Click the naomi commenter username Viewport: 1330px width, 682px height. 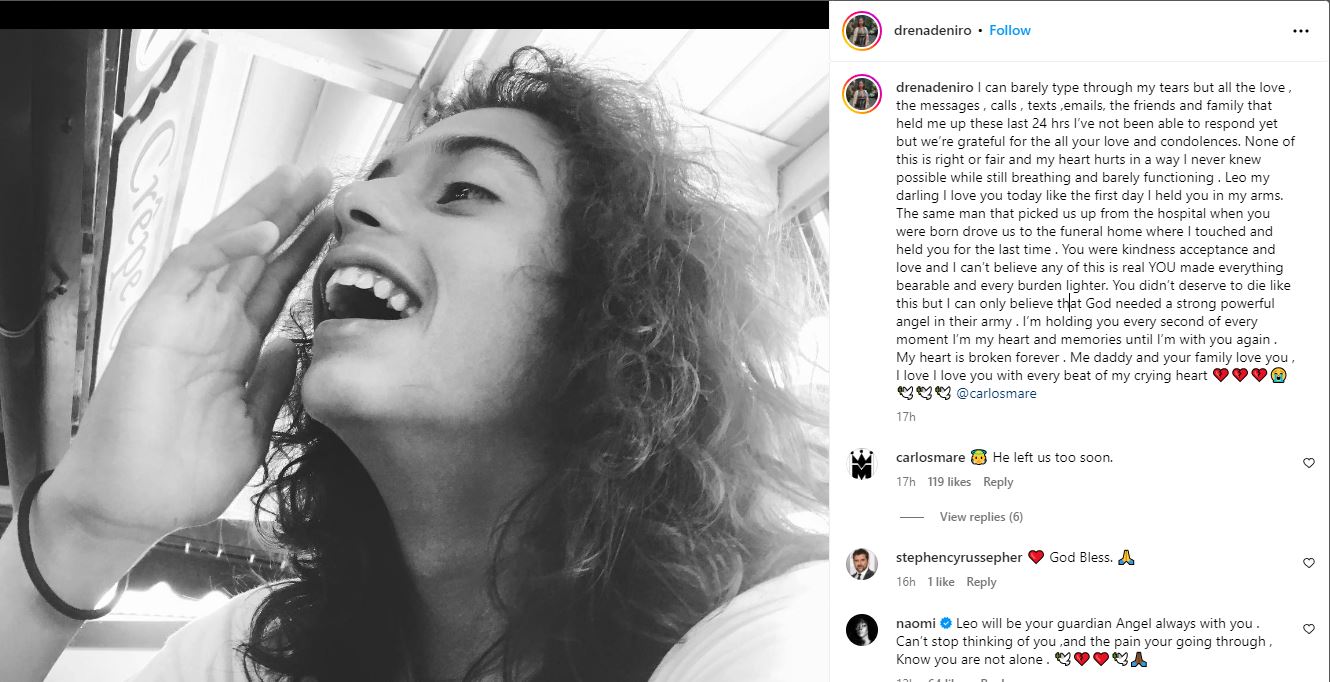point(915,623)
